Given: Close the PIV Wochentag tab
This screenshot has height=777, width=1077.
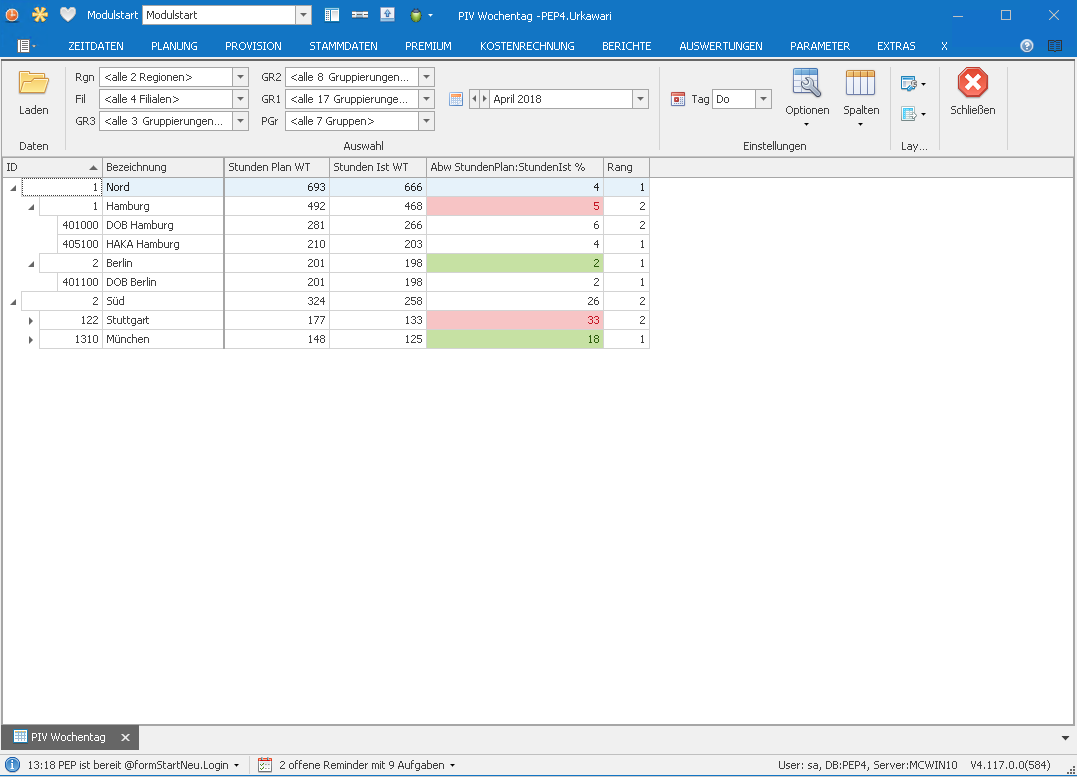Looking at the screenshot, I should pyautogui.click(x=125, y=737).
